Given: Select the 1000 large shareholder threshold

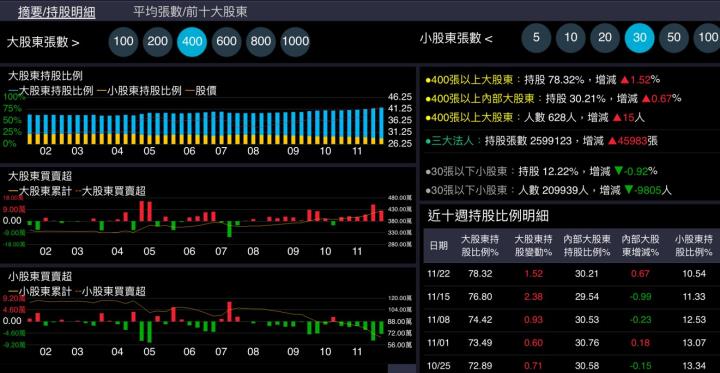Looking at the screenshot, I should (295, 42).
